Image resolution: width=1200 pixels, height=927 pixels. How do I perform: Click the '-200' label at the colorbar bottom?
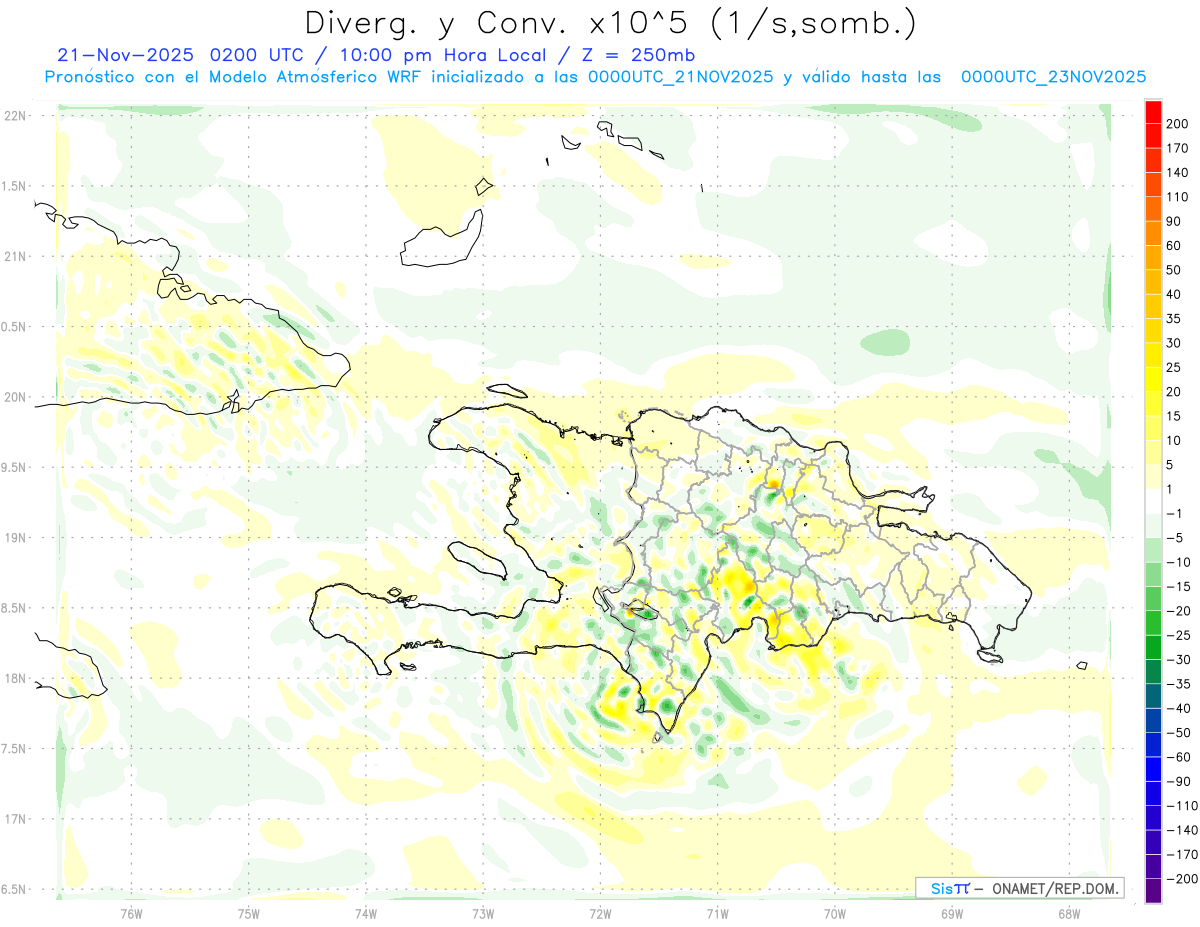coord(1182,879)
